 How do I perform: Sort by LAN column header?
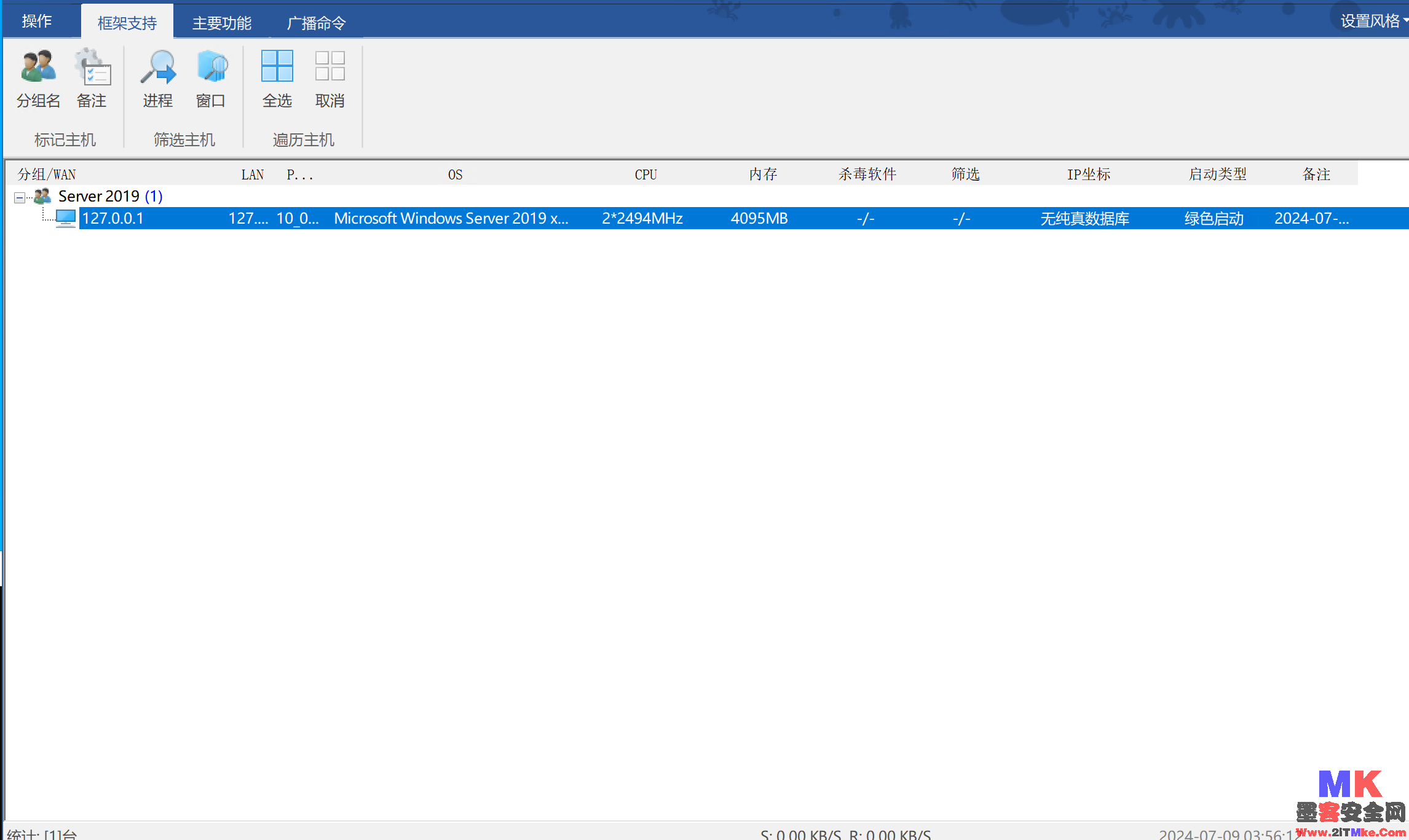click(x=253, y=175)
